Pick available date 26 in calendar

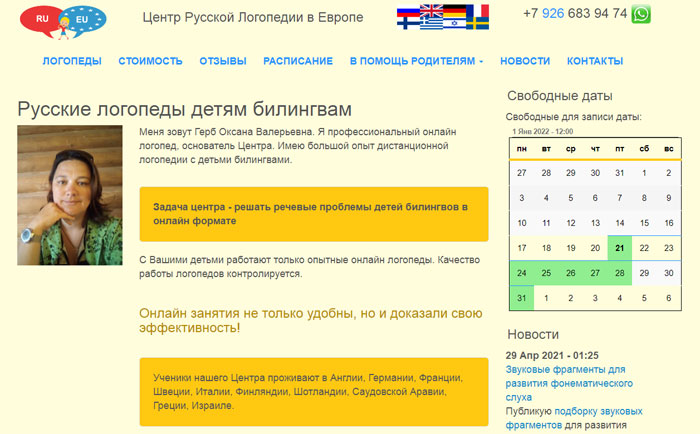[571, 273]
